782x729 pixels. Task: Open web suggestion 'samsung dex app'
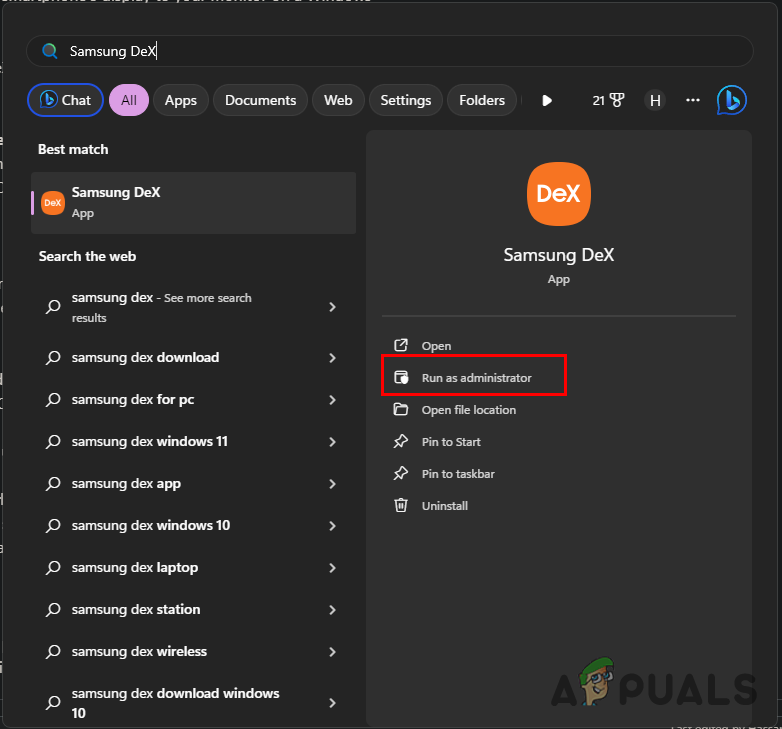click(x=194, y=483)
